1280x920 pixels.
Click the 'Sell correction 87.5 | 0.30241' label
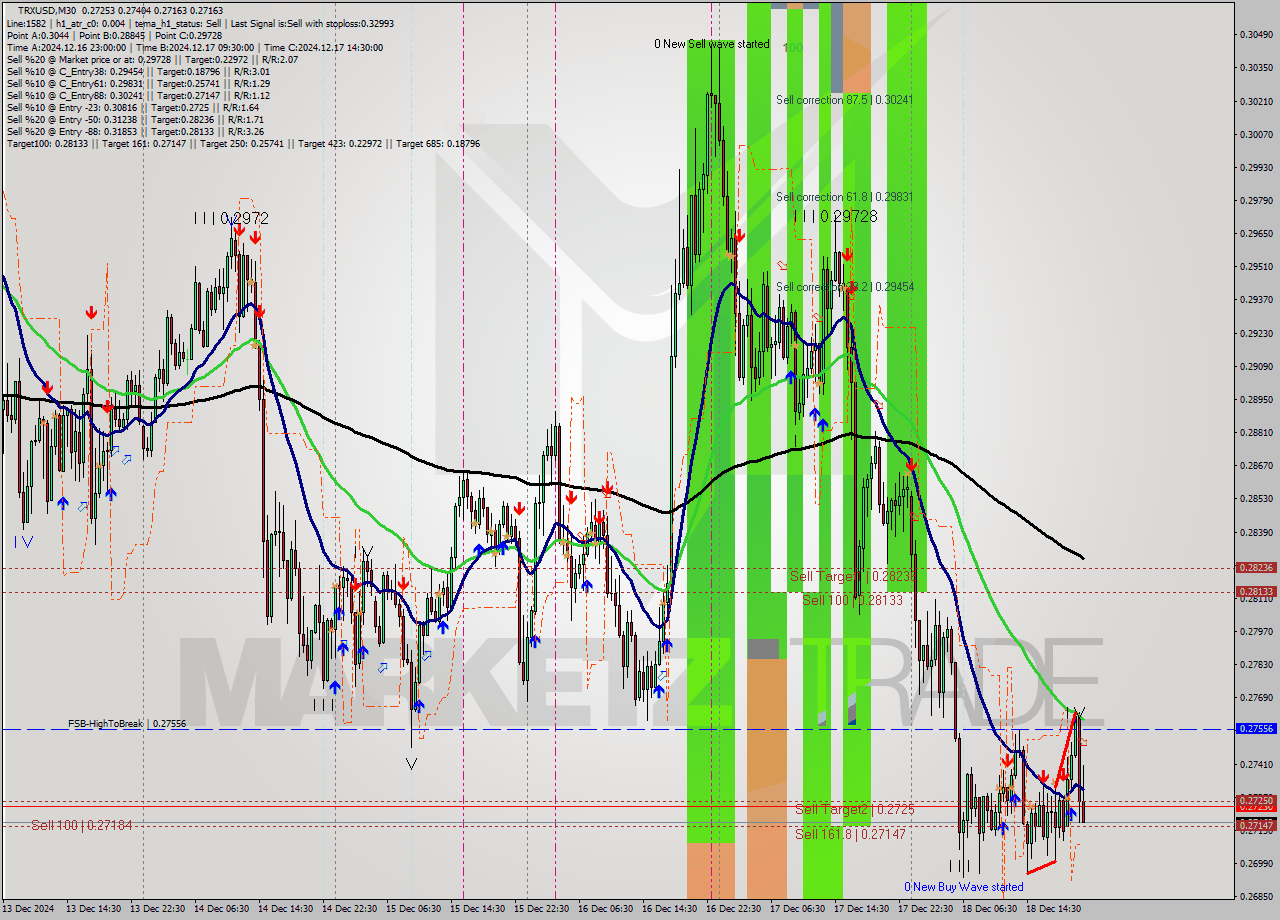pos(844,100)
